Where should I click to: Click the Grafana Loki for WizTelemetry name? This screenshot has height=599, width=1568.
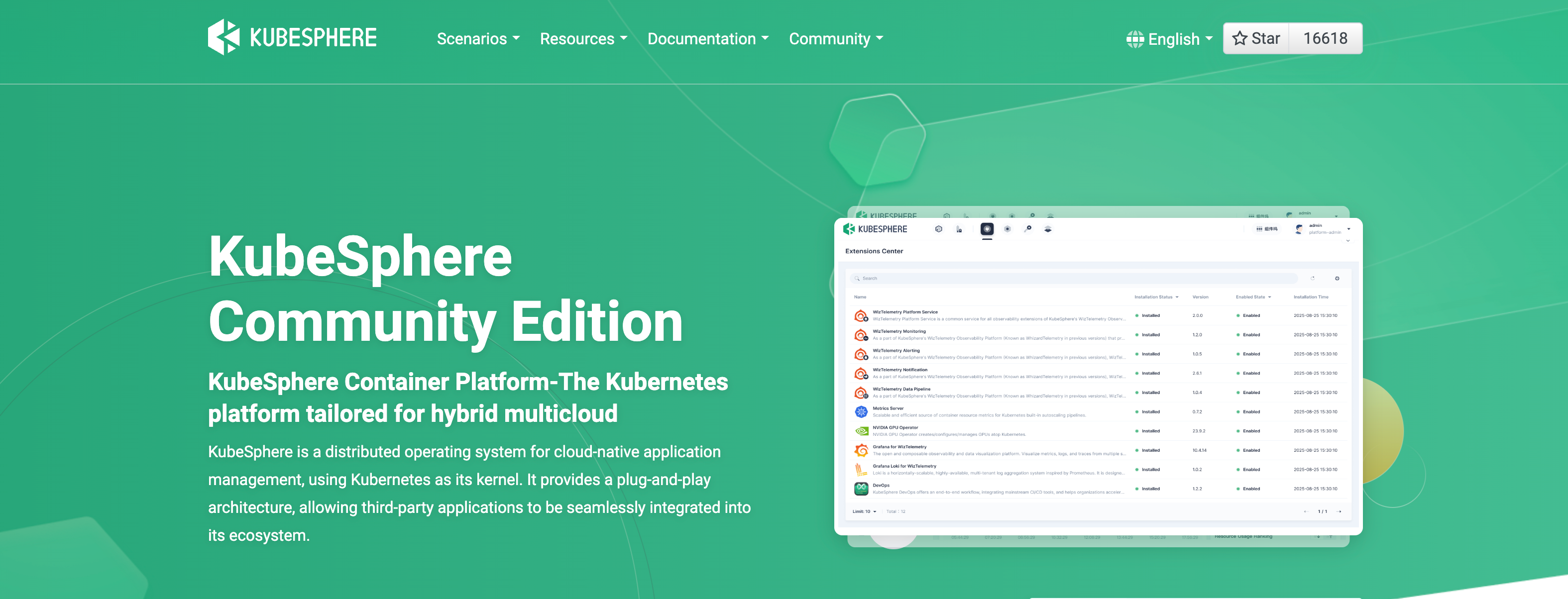point(904,467)
